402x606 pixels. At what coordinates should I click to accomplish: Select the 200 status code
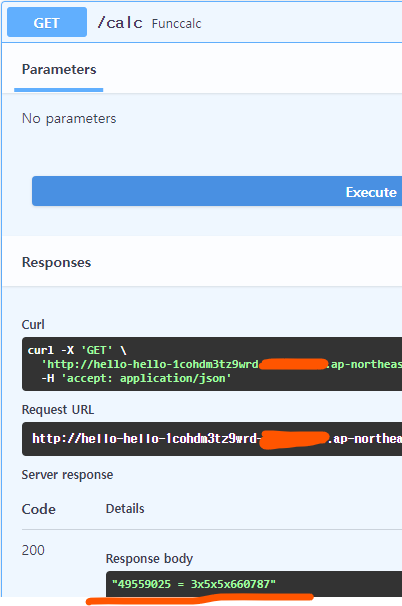(x=33, y=550)
